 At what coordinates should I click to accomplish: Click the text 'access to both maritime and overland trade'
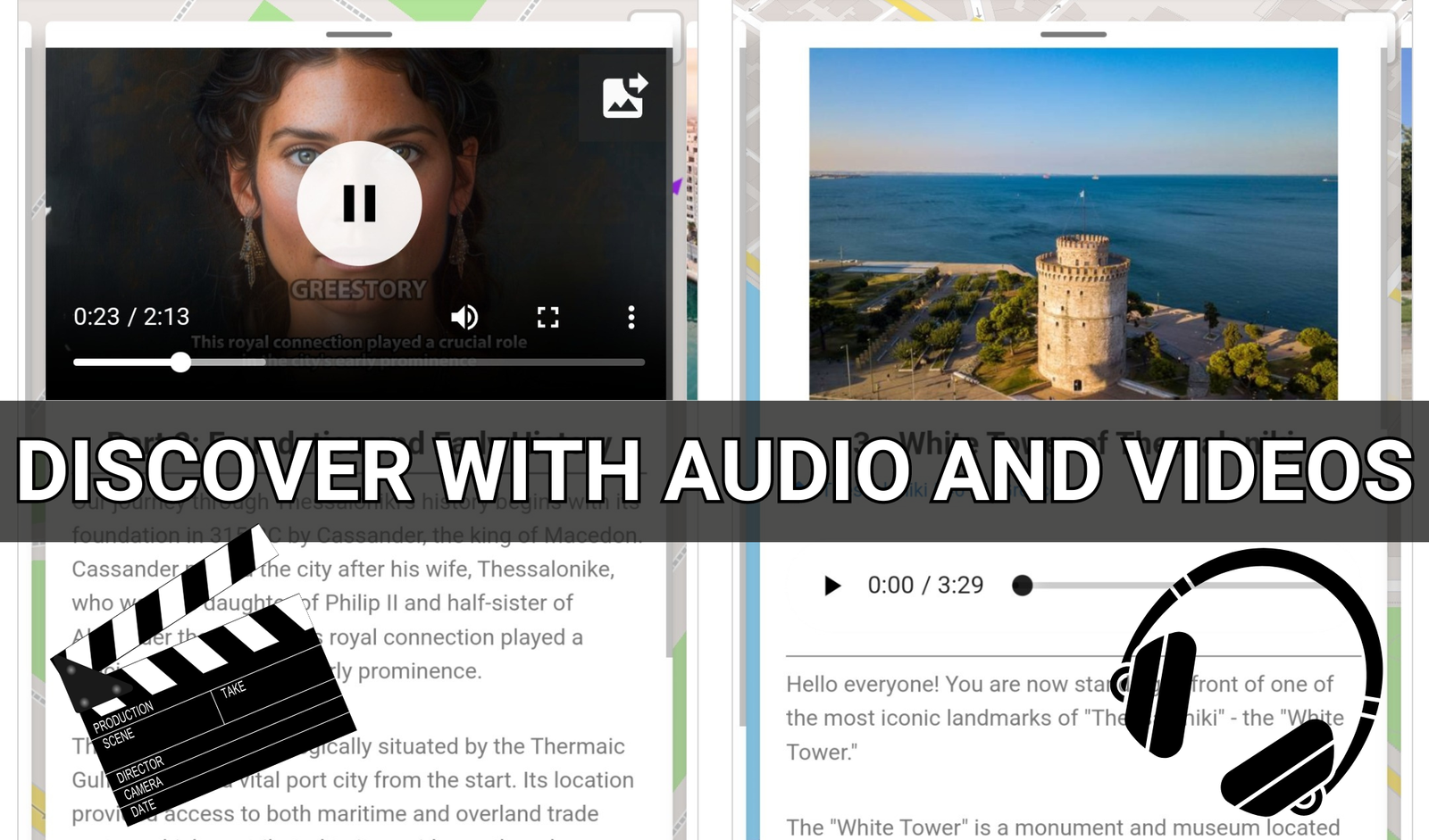pyautogui.click(x=381, y=814)
